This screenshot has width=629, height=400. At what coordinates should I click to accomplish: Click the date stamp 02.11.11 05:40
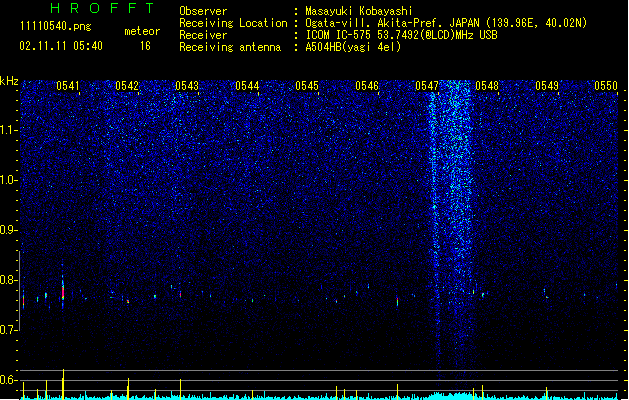[x=61, y=46]
